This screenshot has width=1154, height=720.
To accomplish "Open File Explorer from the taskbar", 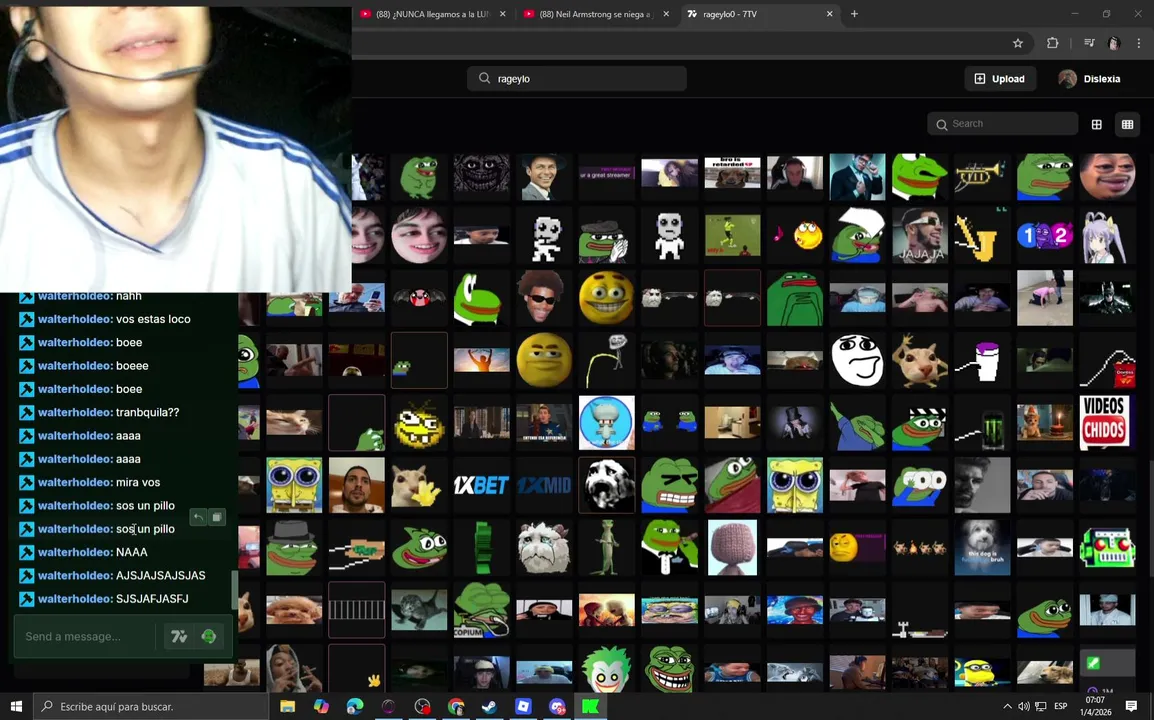I will coord(288,706).
